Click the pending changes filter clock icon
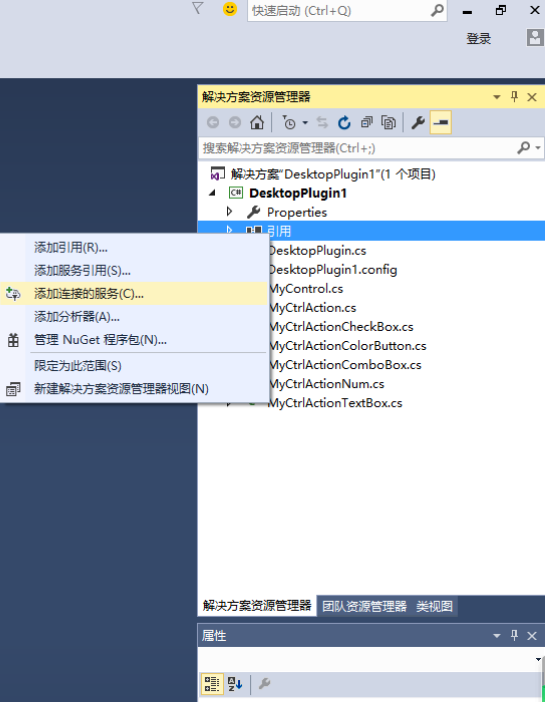The height and width of the screenshot is (702, 545). click(289, 122)
